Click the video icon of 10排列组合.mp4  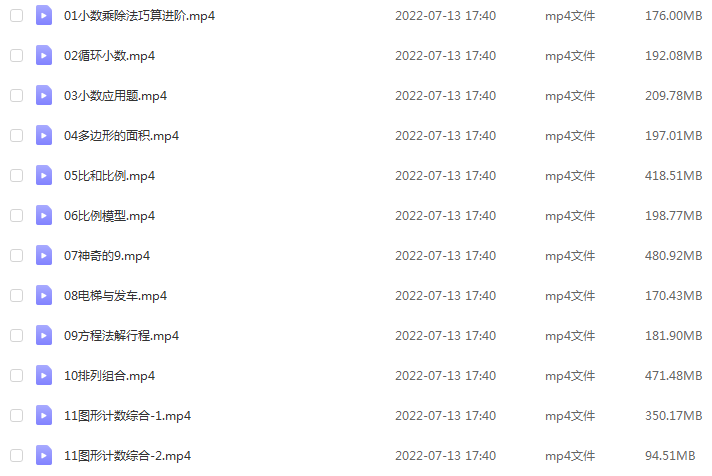[x=44, y=375]
